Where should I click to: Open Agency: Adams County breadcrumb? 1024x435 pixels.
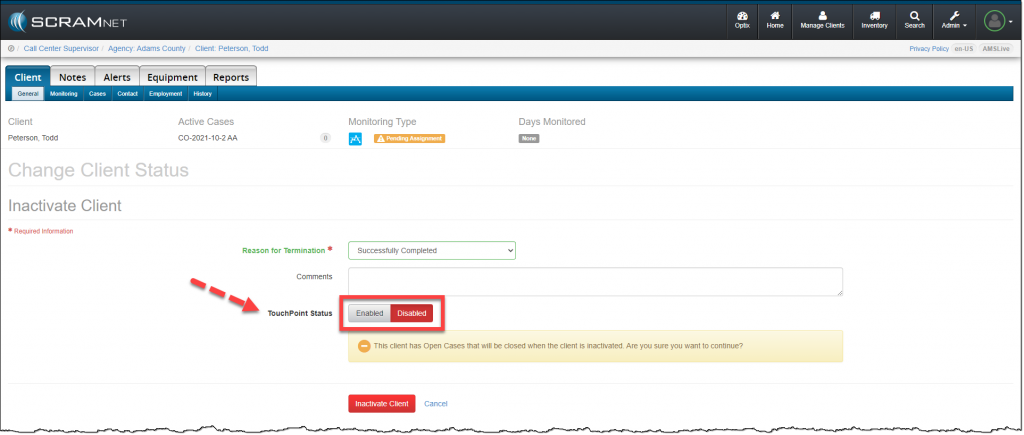pos(147,48)
